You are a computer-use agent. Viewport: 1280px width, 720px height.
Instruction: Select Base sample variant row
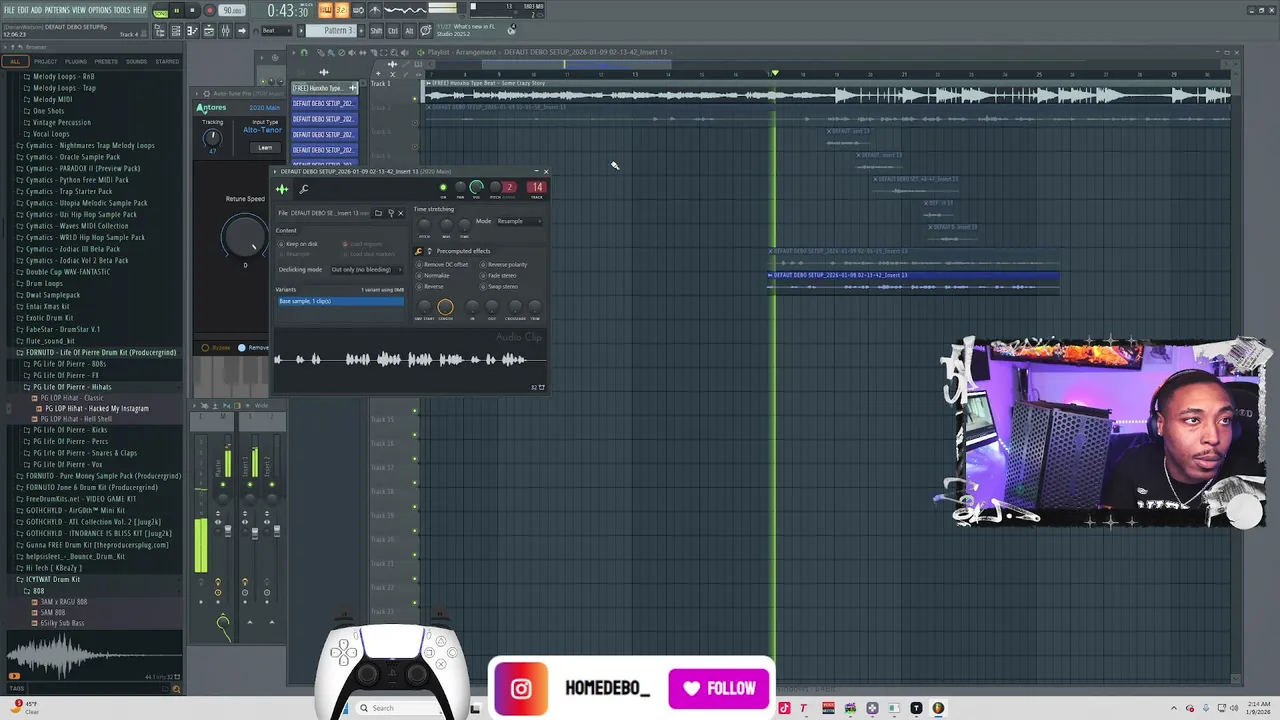click(x=340, y=301)
